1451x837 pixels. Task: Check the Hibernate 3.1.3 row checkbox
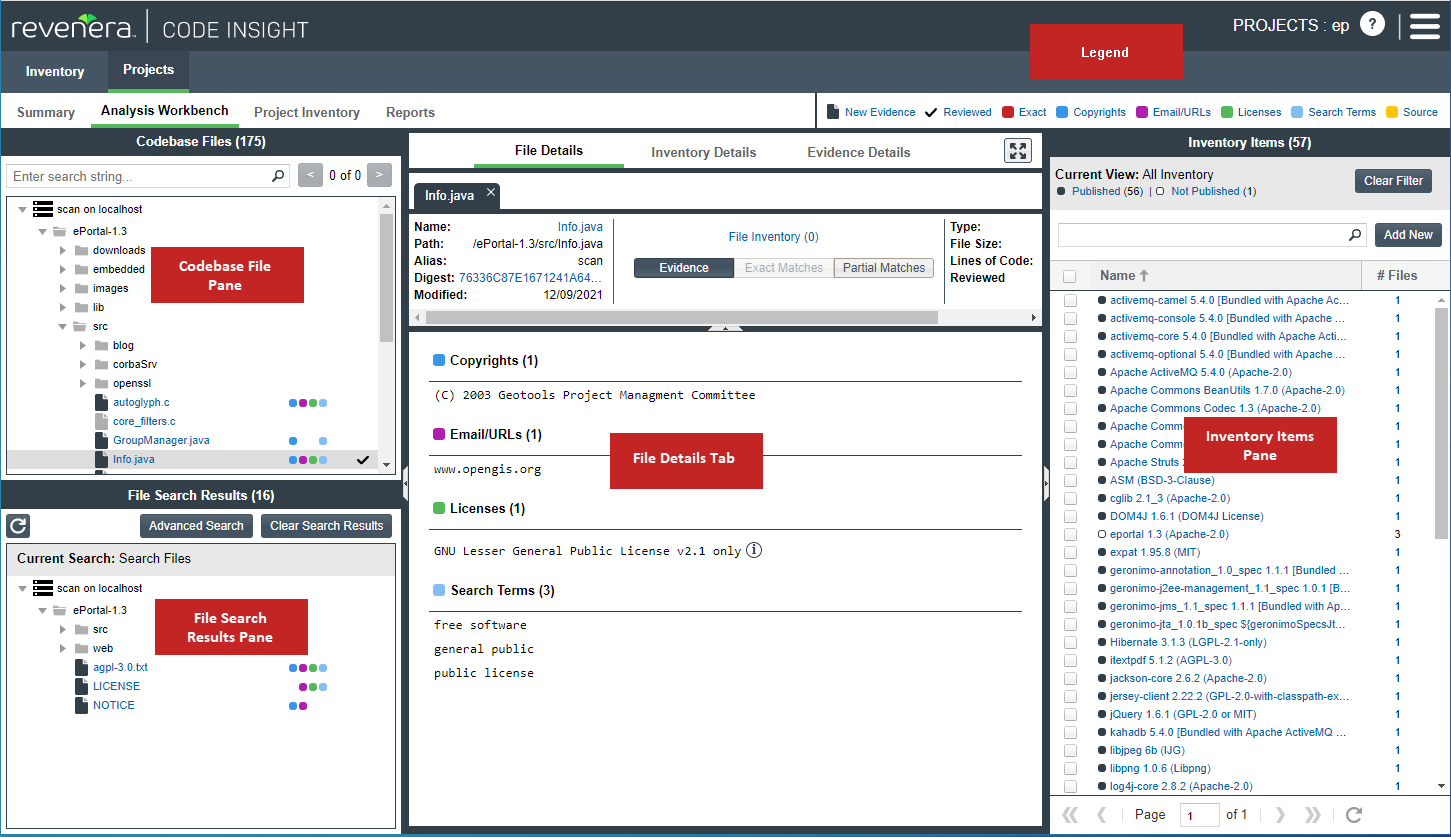[1070, 642]
